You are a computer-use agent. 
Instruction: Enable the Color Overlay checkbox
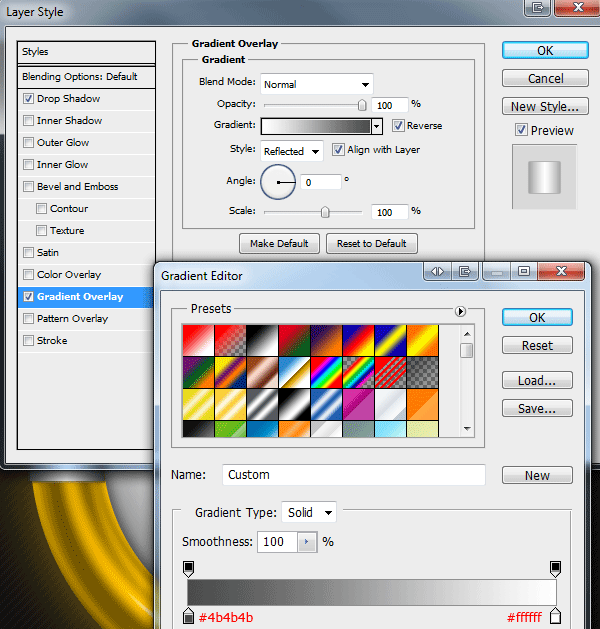(28, 275)
